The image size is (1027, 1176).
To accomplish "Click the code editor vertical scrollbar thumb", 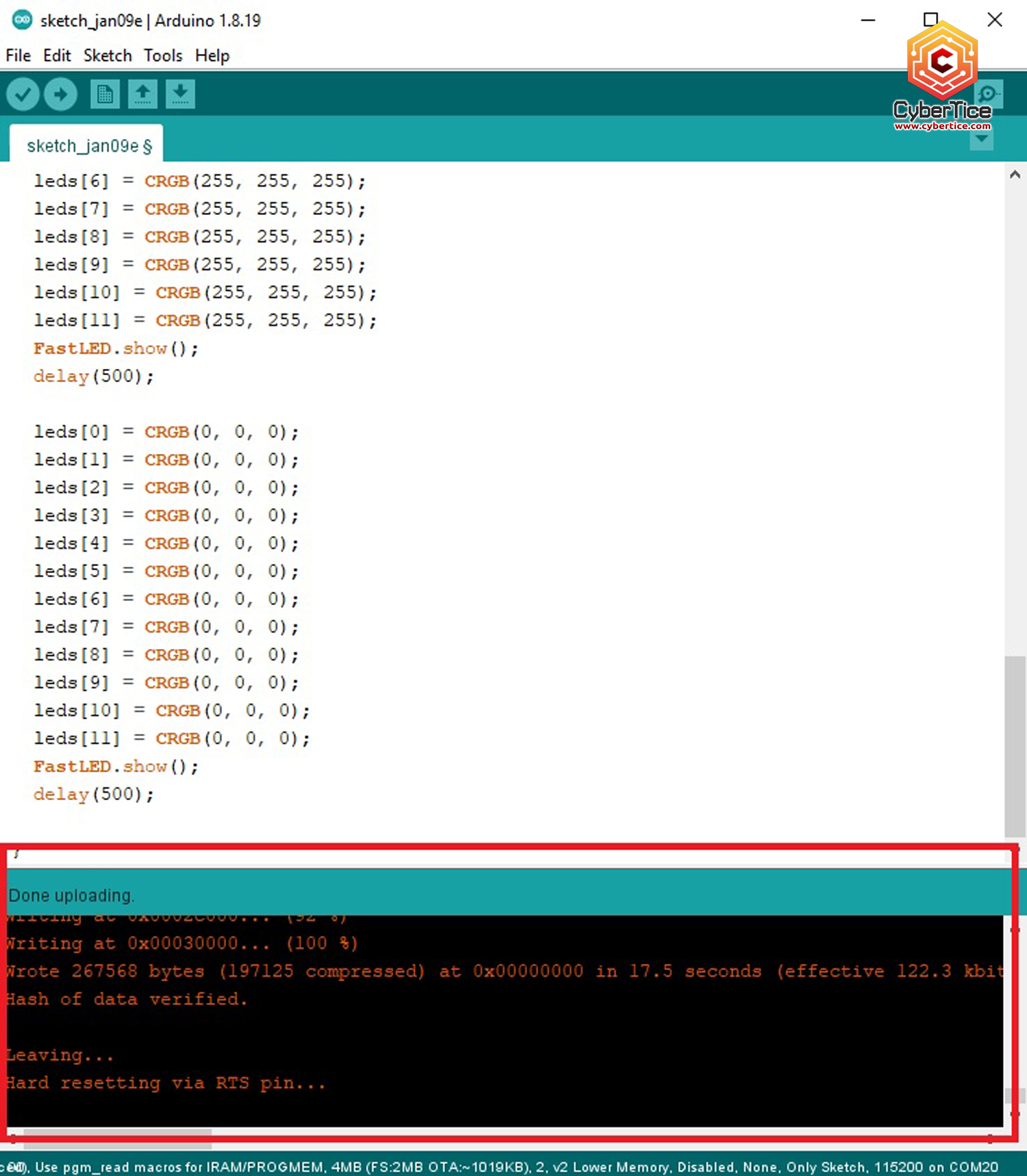I will point(1015,746).
